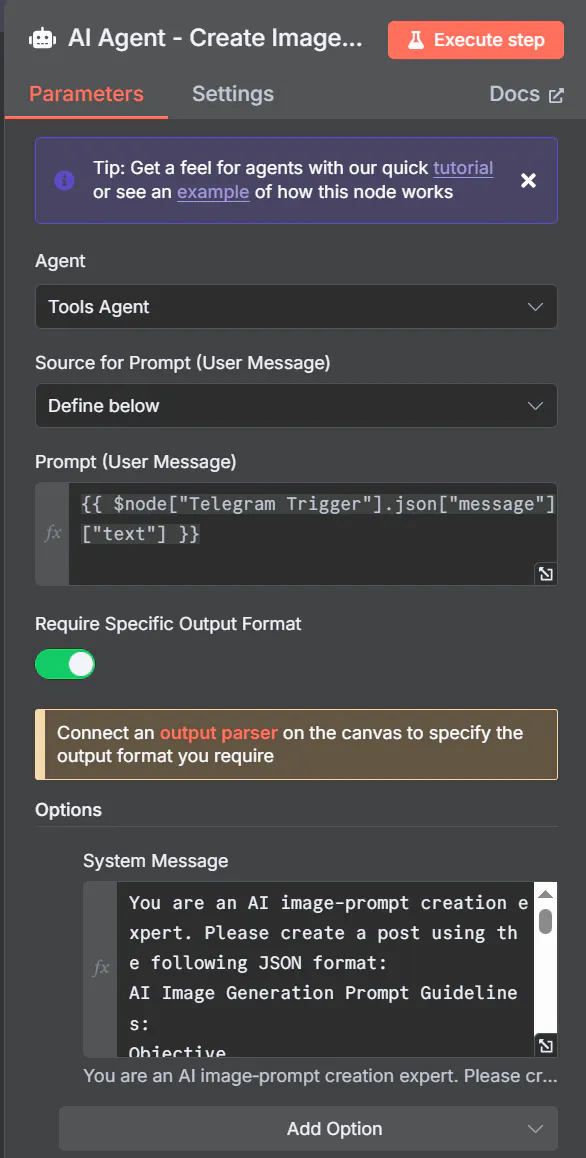
Task: Switch to the Settings tab
Action: click(x=233, y=95)
